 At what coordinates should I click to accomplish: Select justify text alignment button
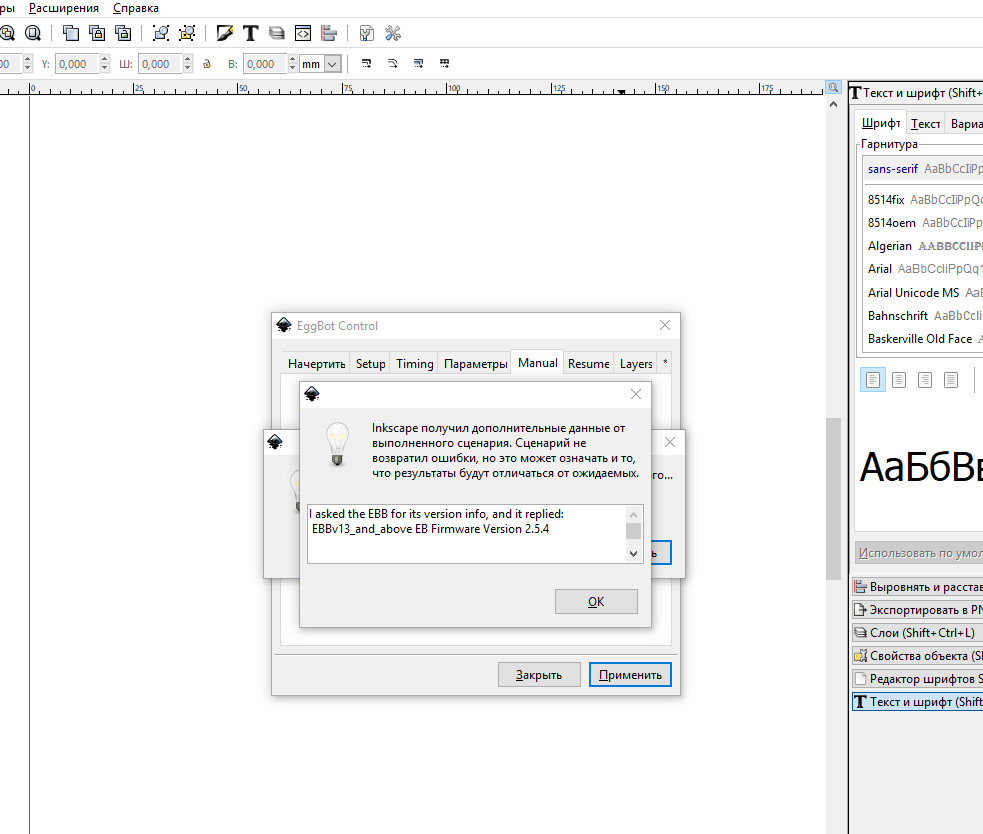(x=951, y=379)
